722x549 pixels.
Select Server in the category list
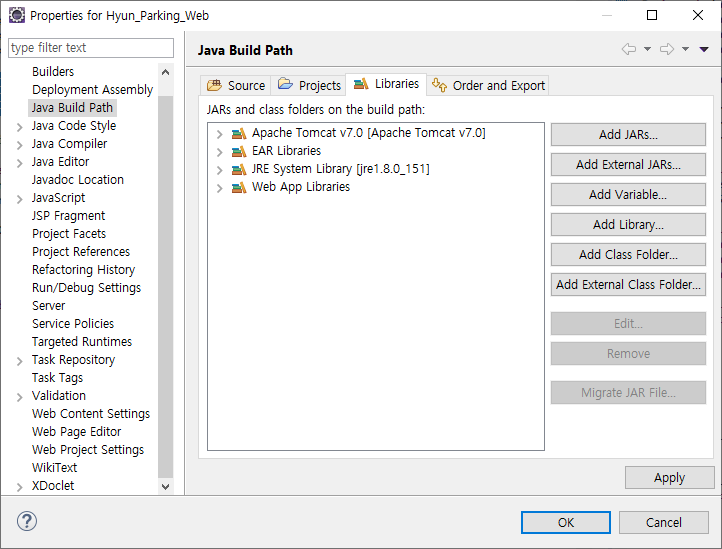[49, 305]
